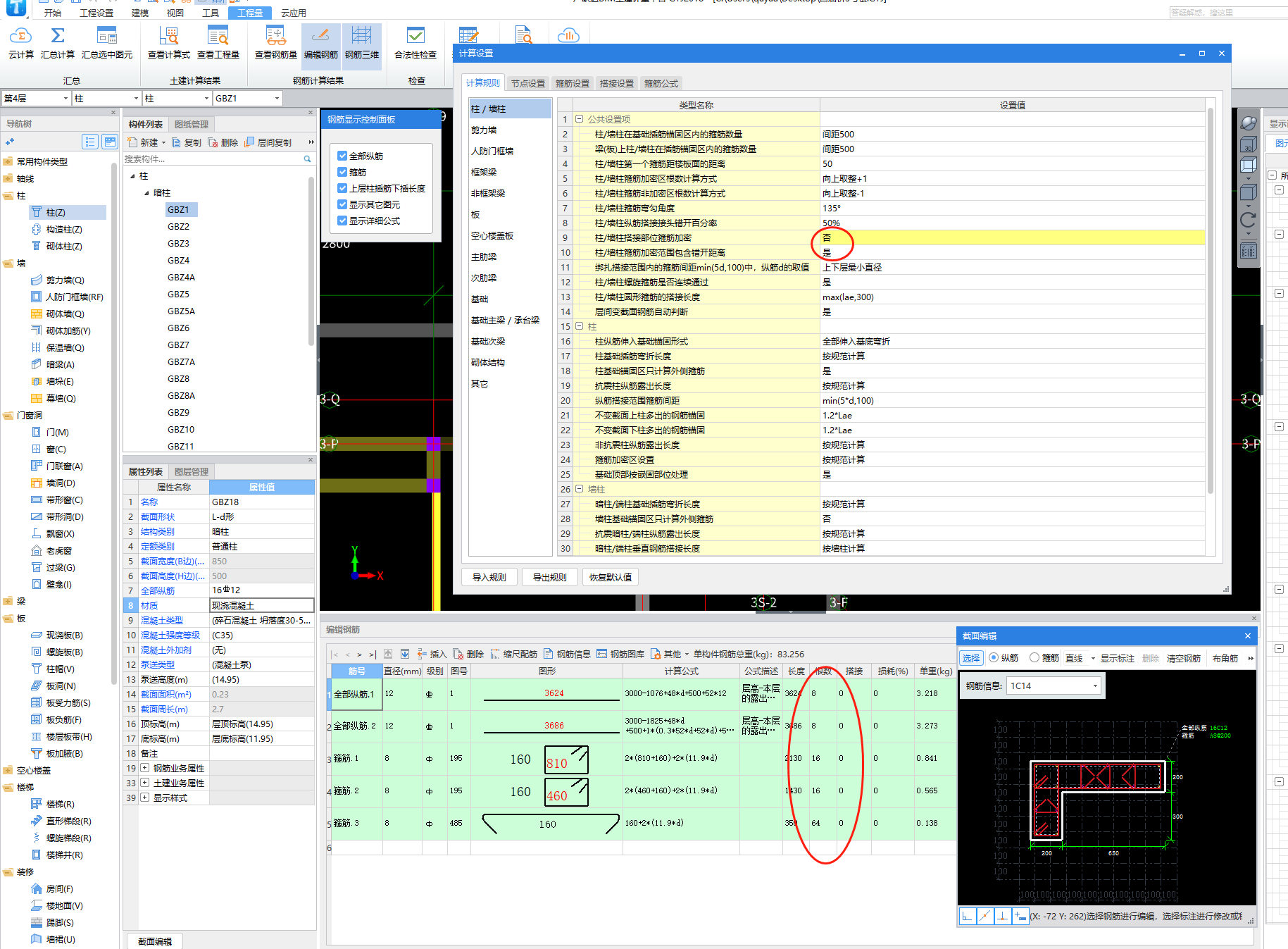This screenshot has height=949, width=1288.
Task: Click the rotate view icon on right strip
Action: pyautogui.click(x=1249, y=220)
